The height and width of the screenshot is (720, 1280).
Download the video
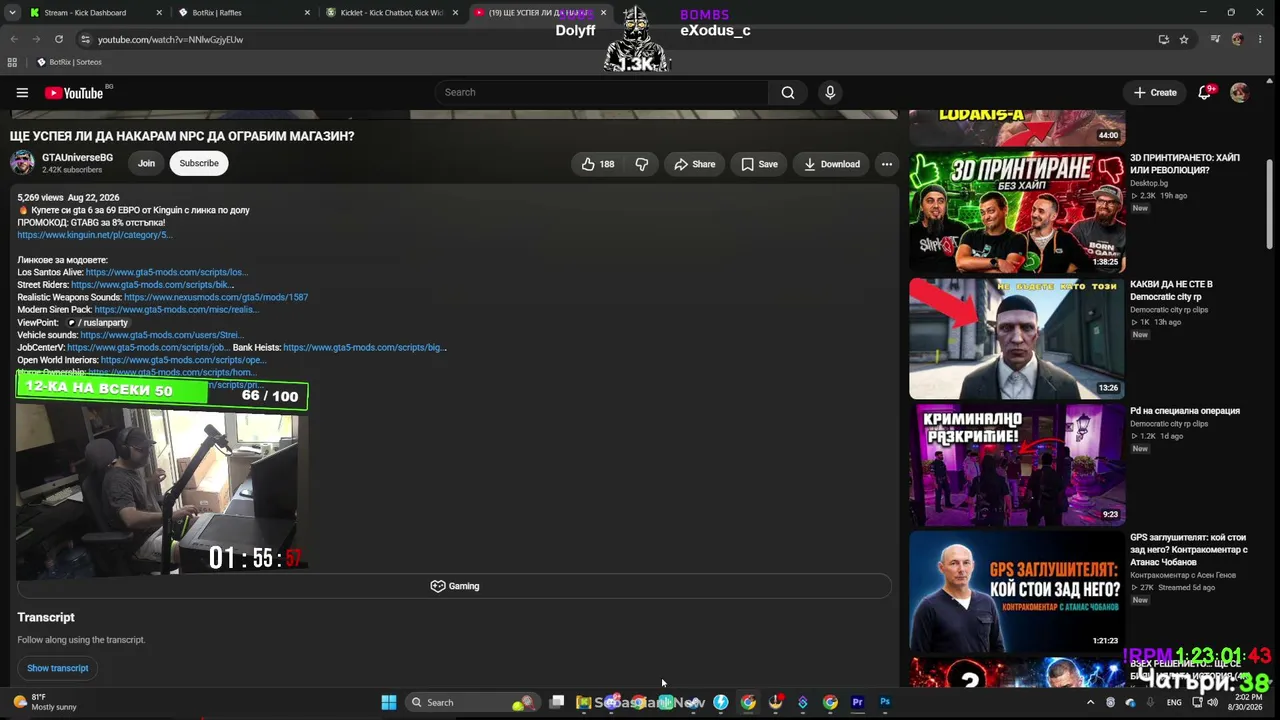tap(832, 164)
